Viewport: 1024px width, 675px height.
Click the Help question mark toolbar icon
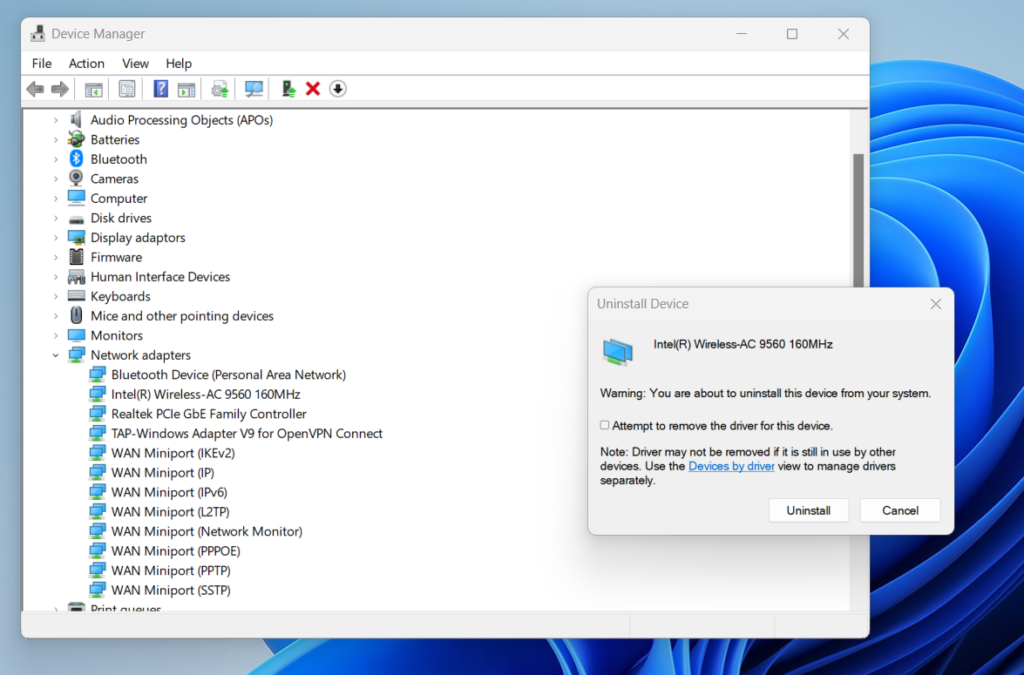pos(160,89)
